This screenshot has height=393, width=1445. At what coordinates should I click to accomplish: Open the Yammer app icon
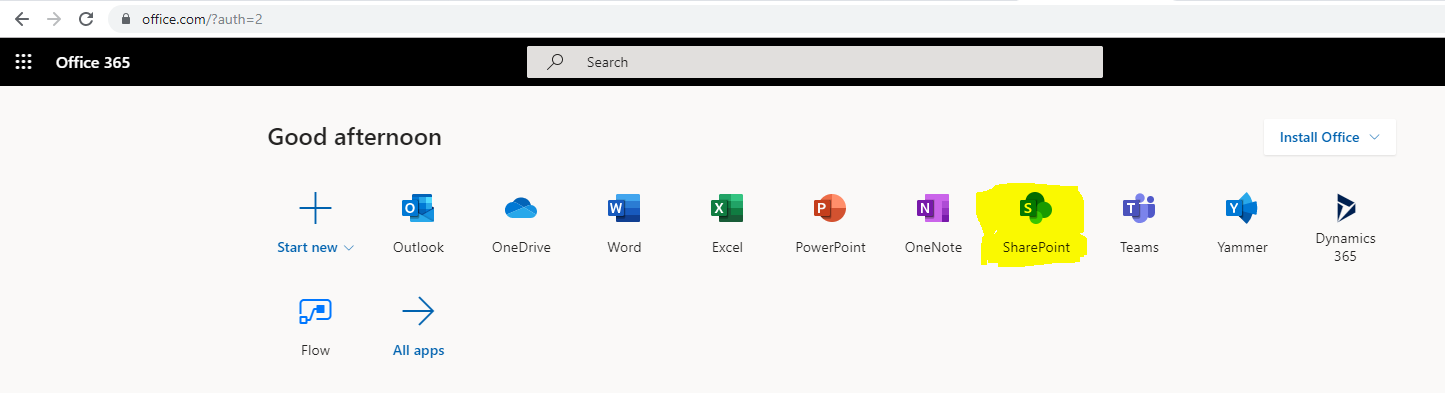click(1242, 208)
